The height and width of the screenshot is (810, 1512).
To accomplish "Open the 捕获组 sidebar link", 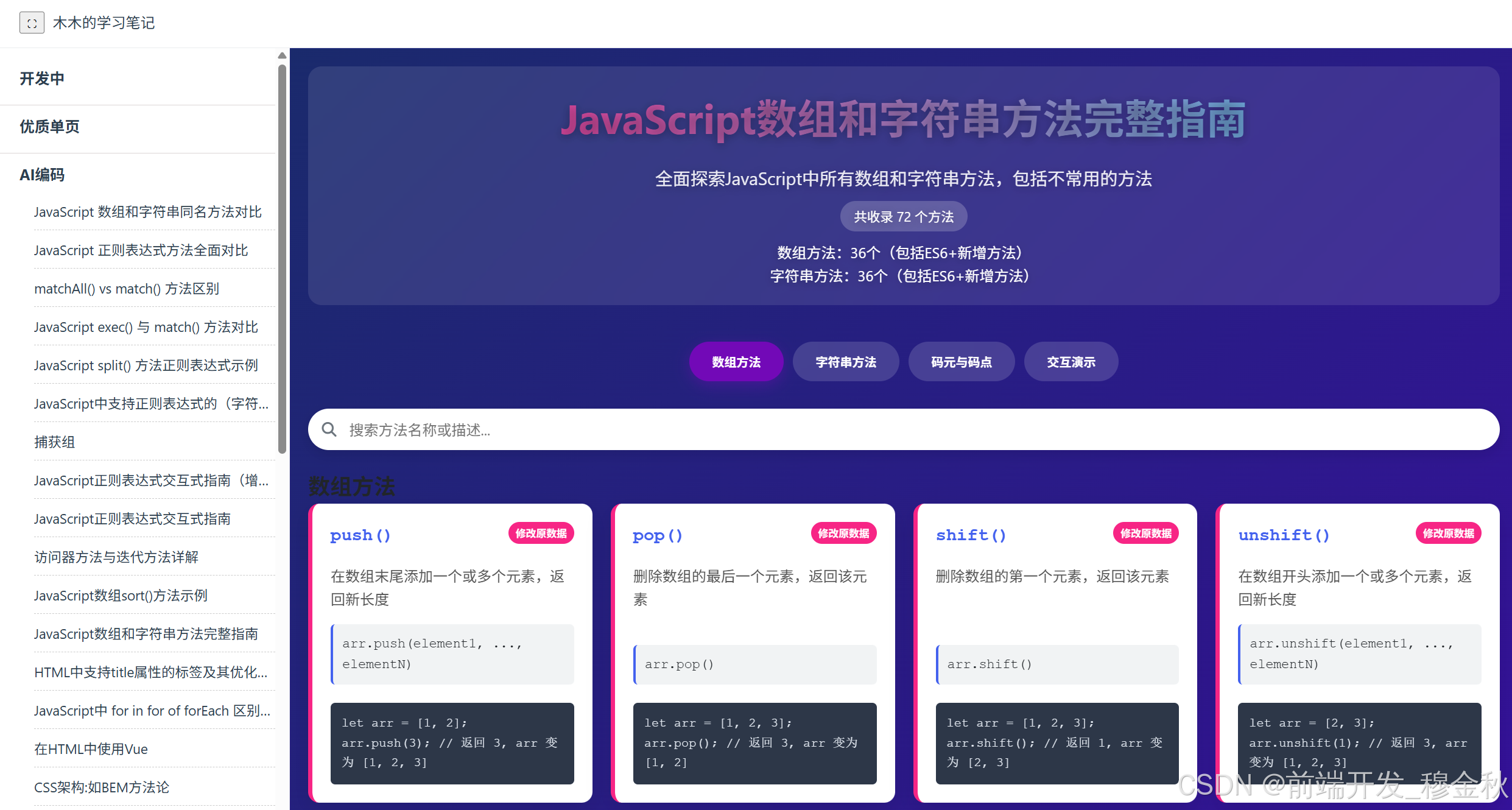I will click(55, 442).
